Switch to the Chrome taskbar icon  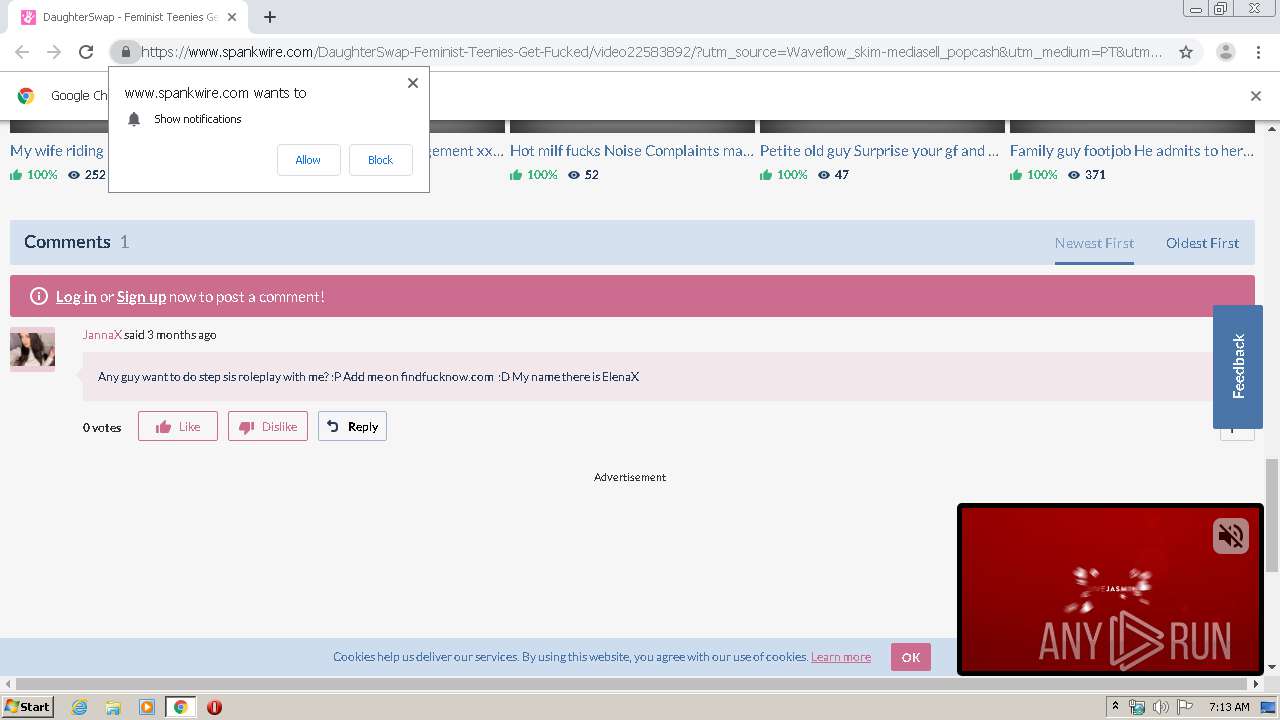(x=180, y=707)
